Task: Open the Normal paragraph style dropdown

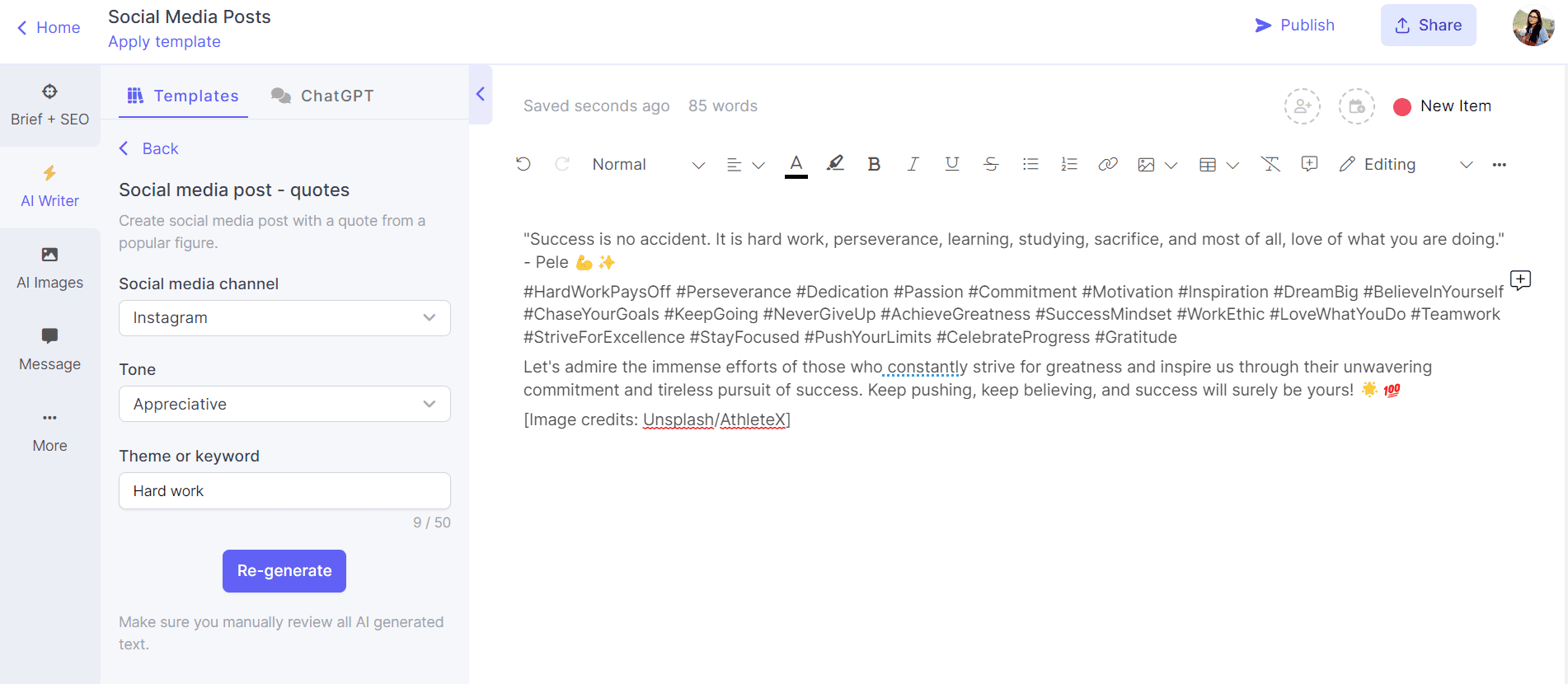Action: [x=648, y=164]
